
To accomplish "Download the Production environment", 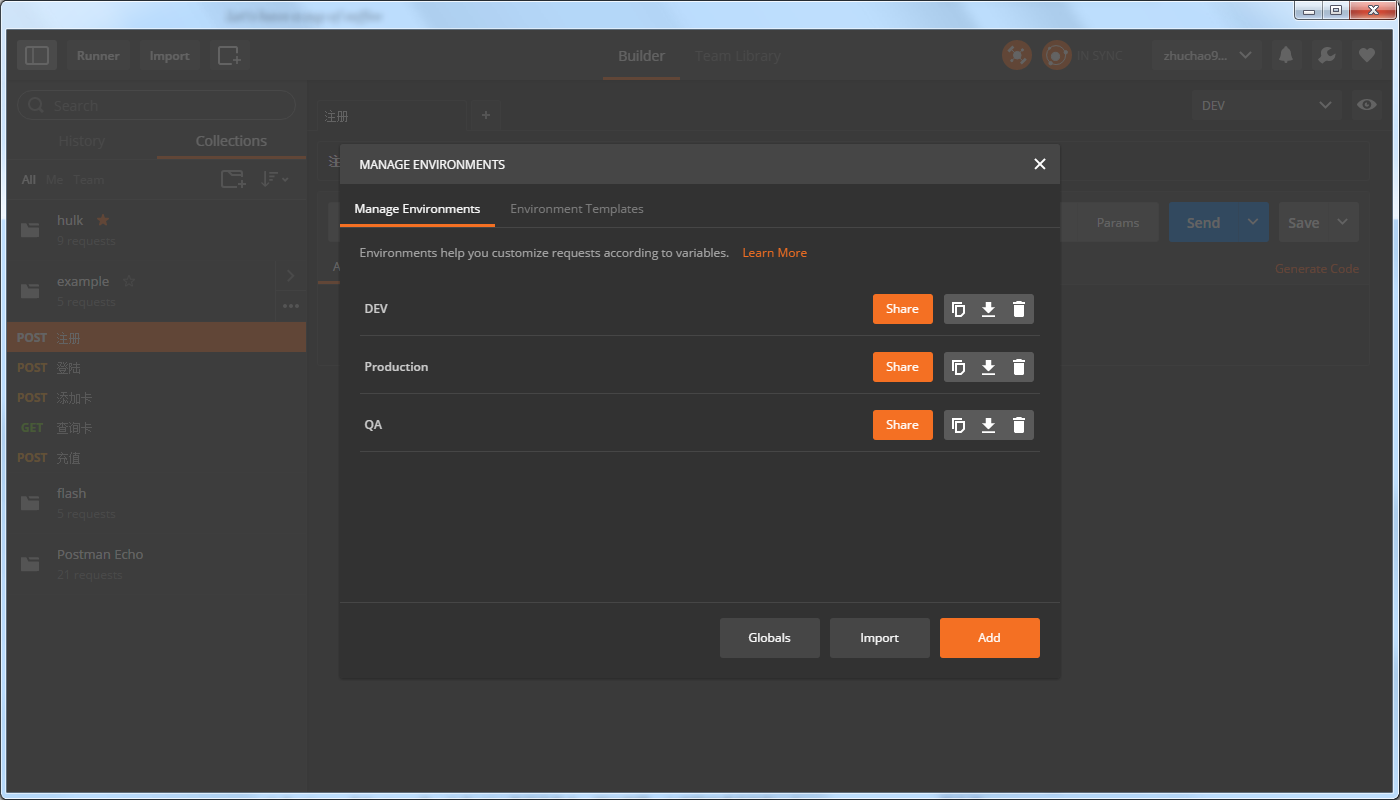I will click(988, 367).
